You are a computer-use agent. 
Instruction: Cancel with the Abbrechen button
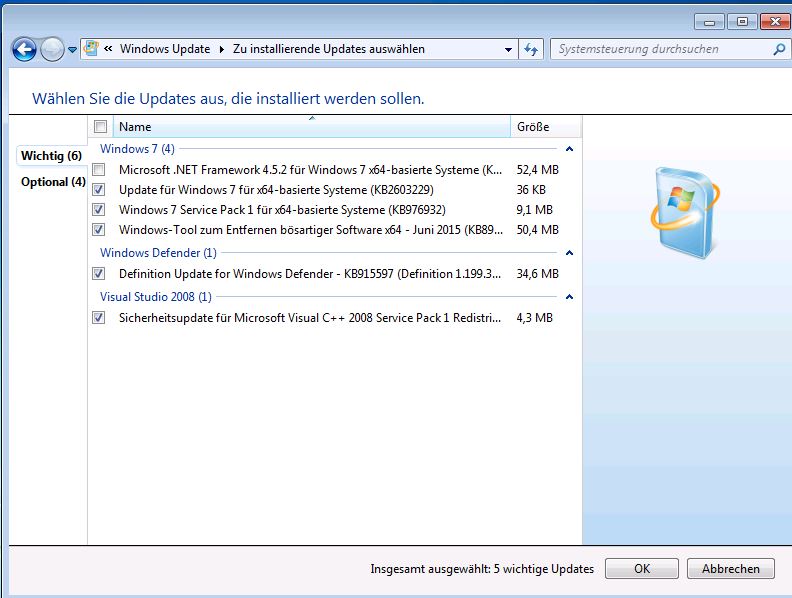pyautogui.click(x=730, y=569)
